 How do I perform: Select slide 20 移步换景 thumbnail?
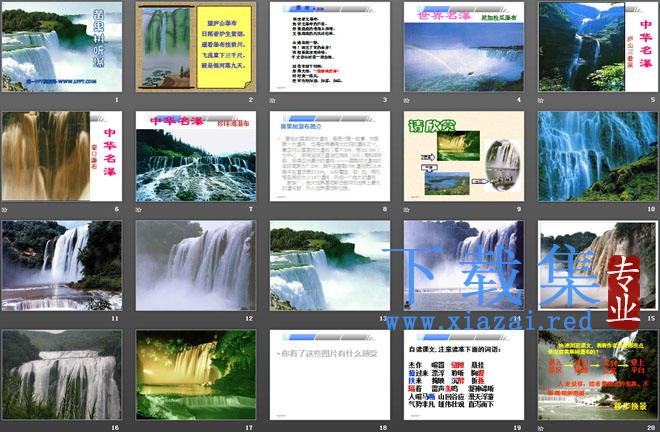[598, 375]
